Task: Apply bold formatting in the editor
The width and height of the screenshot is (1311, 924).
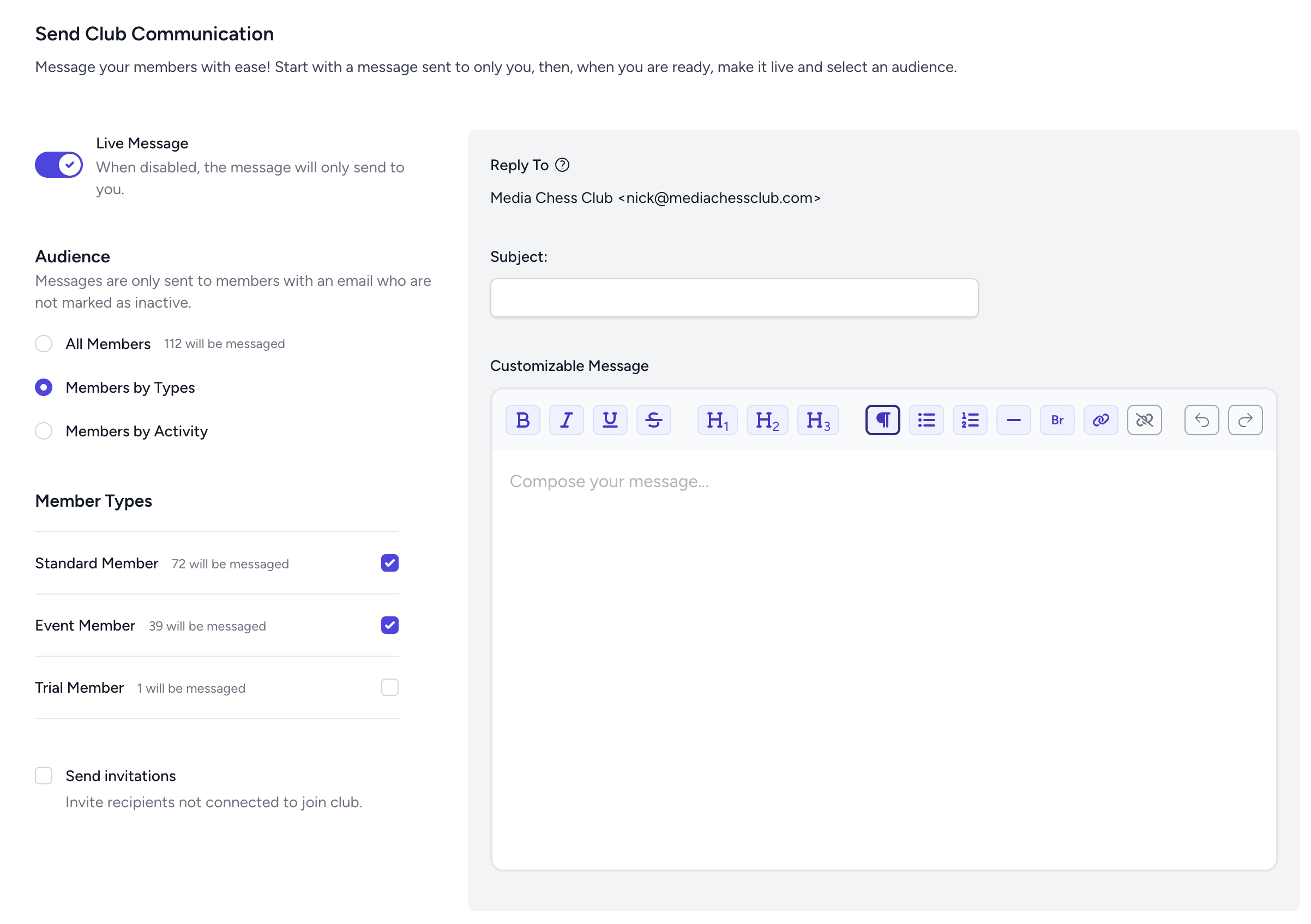Action: 522,421
